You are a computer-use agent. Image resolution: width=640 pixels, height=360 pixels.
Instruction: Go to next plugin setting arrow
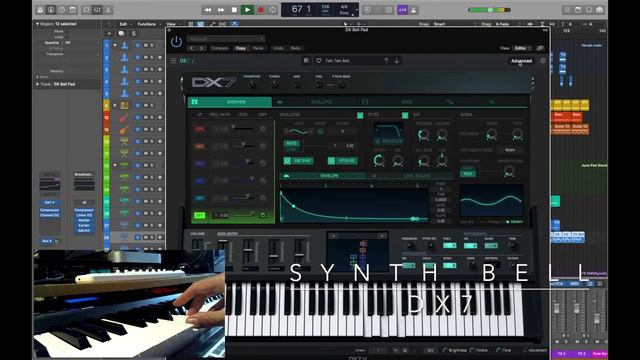coord(201,48)
